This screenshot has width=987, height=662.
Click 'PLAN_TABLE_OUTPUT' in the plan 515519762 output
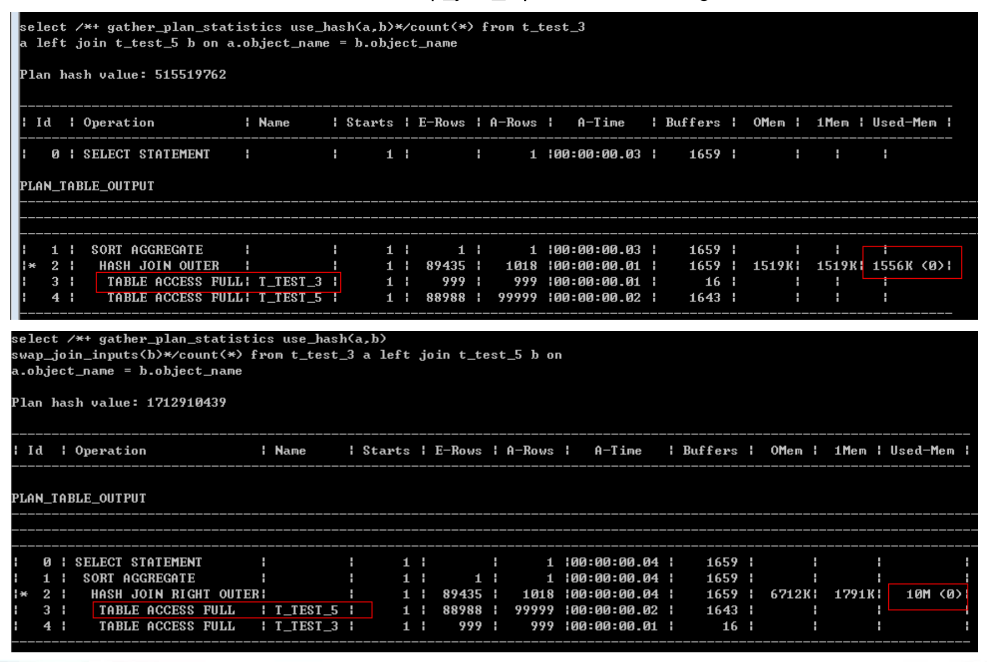coord(87,186)
